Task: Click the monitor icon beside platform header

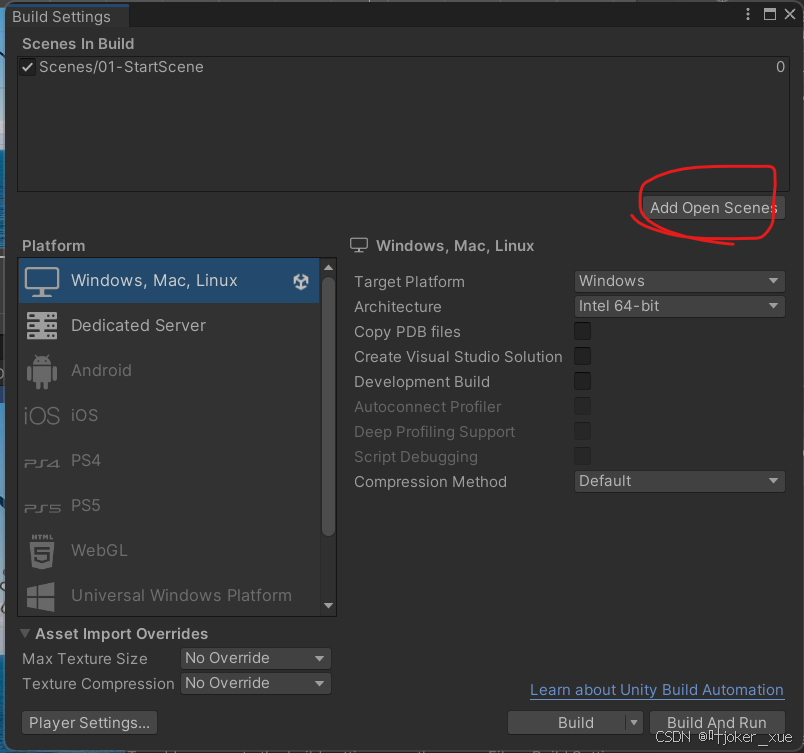Action: tap(359, 245)
